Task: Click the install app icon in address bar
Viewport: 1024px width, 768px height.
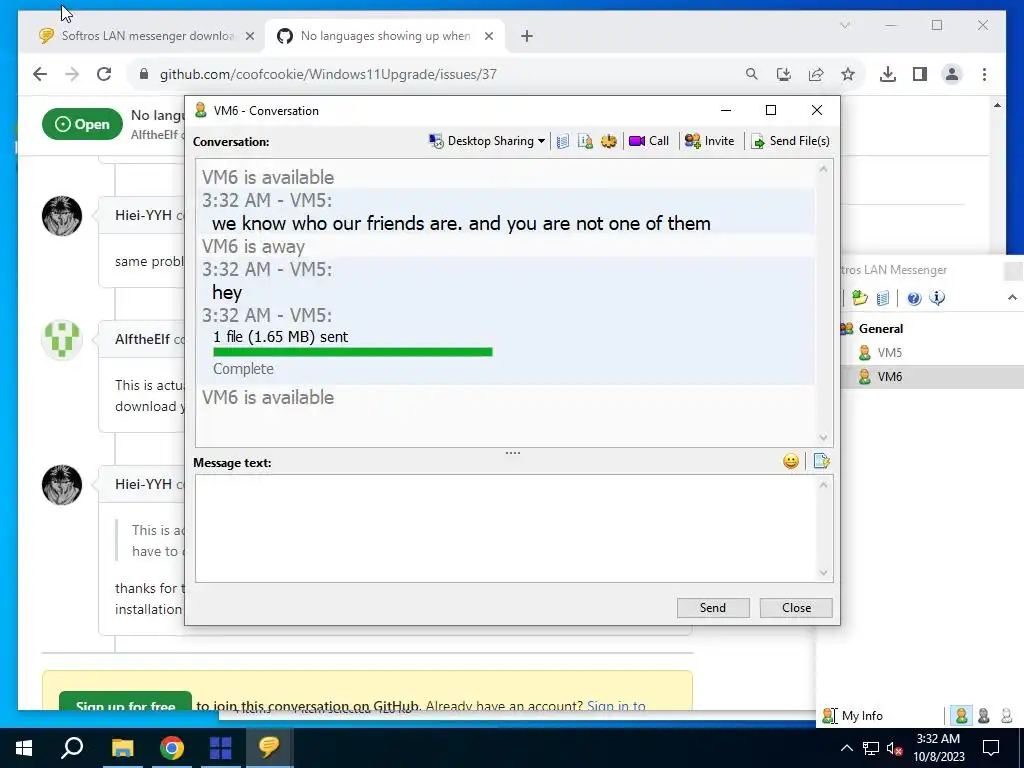Action: (784, 74)
